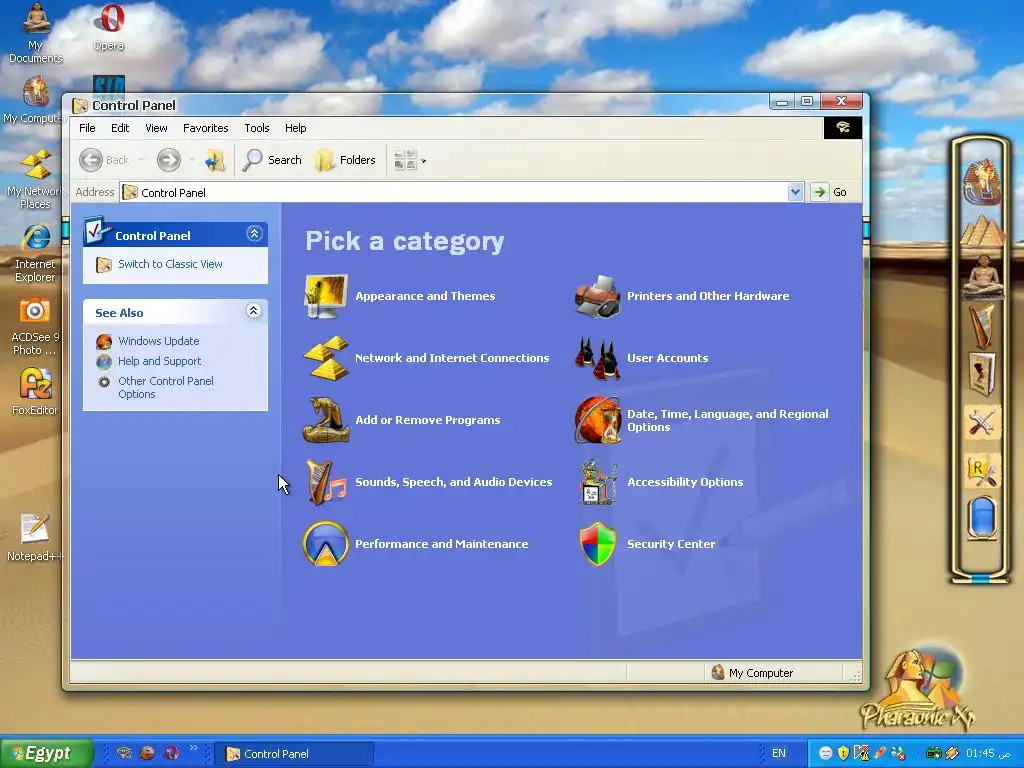Click the Go button
1024x768 pixels.
pos(829,192)
